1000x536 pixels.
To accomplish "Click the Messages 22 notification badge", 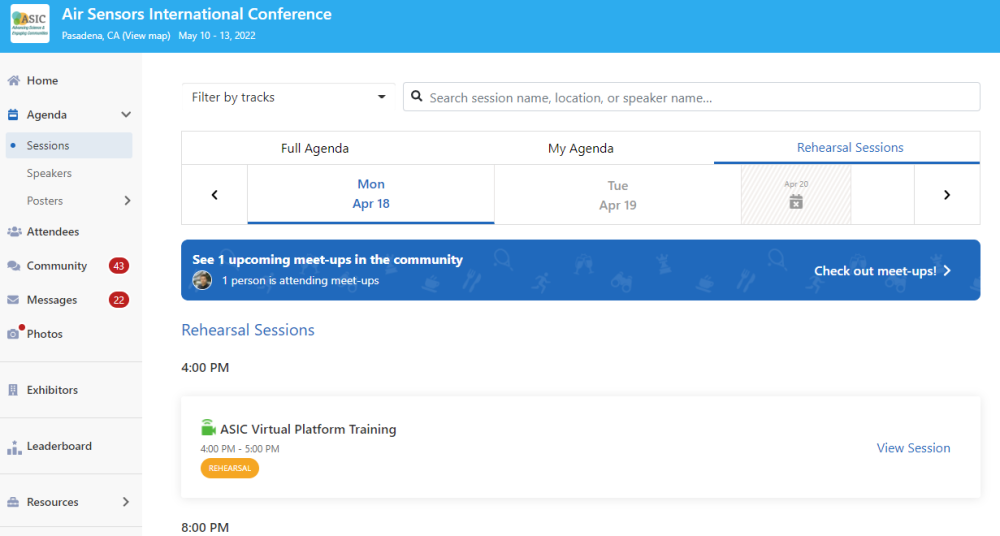I will point(119,300).
